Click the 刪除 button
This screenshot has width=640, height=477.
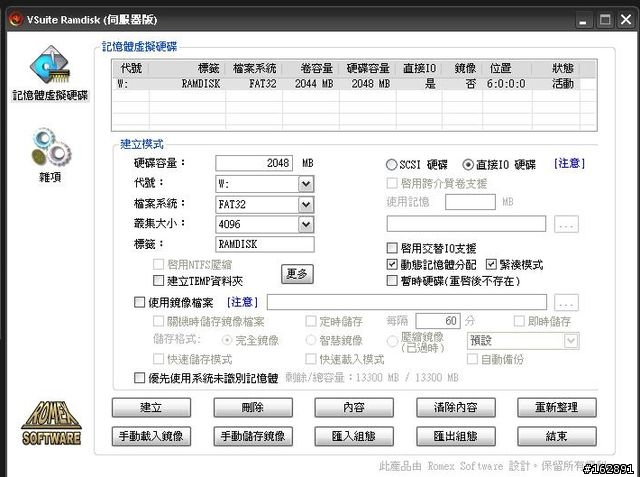click(x=253, y=407)
